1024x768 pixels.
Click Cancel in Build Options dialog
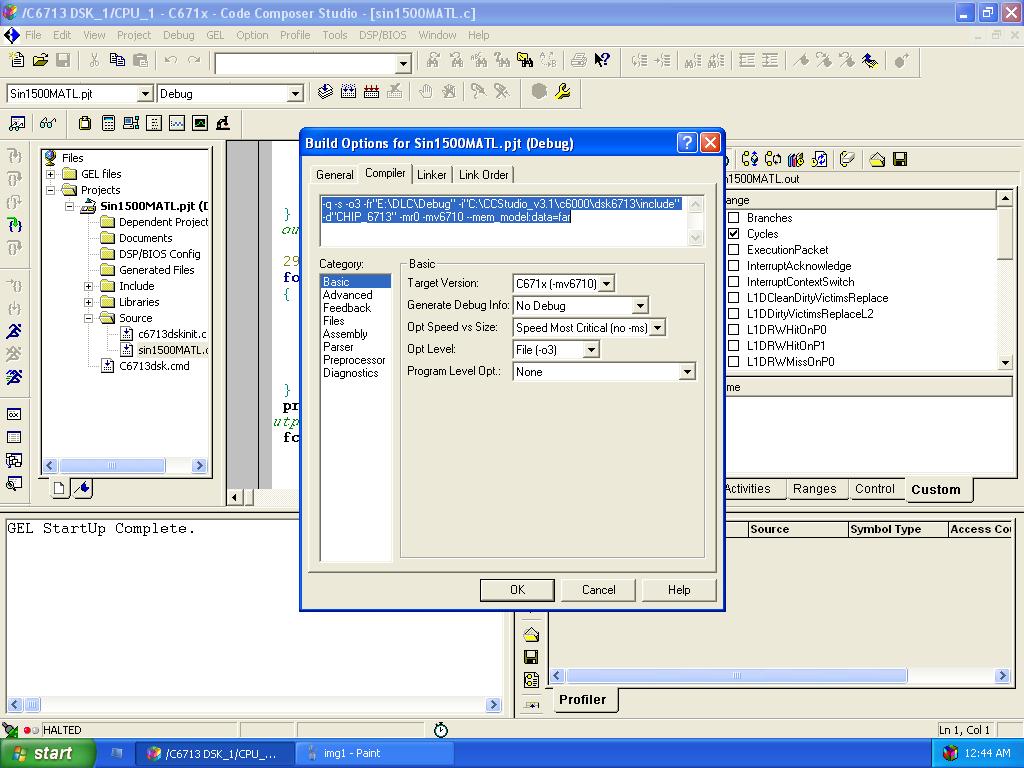598,590
